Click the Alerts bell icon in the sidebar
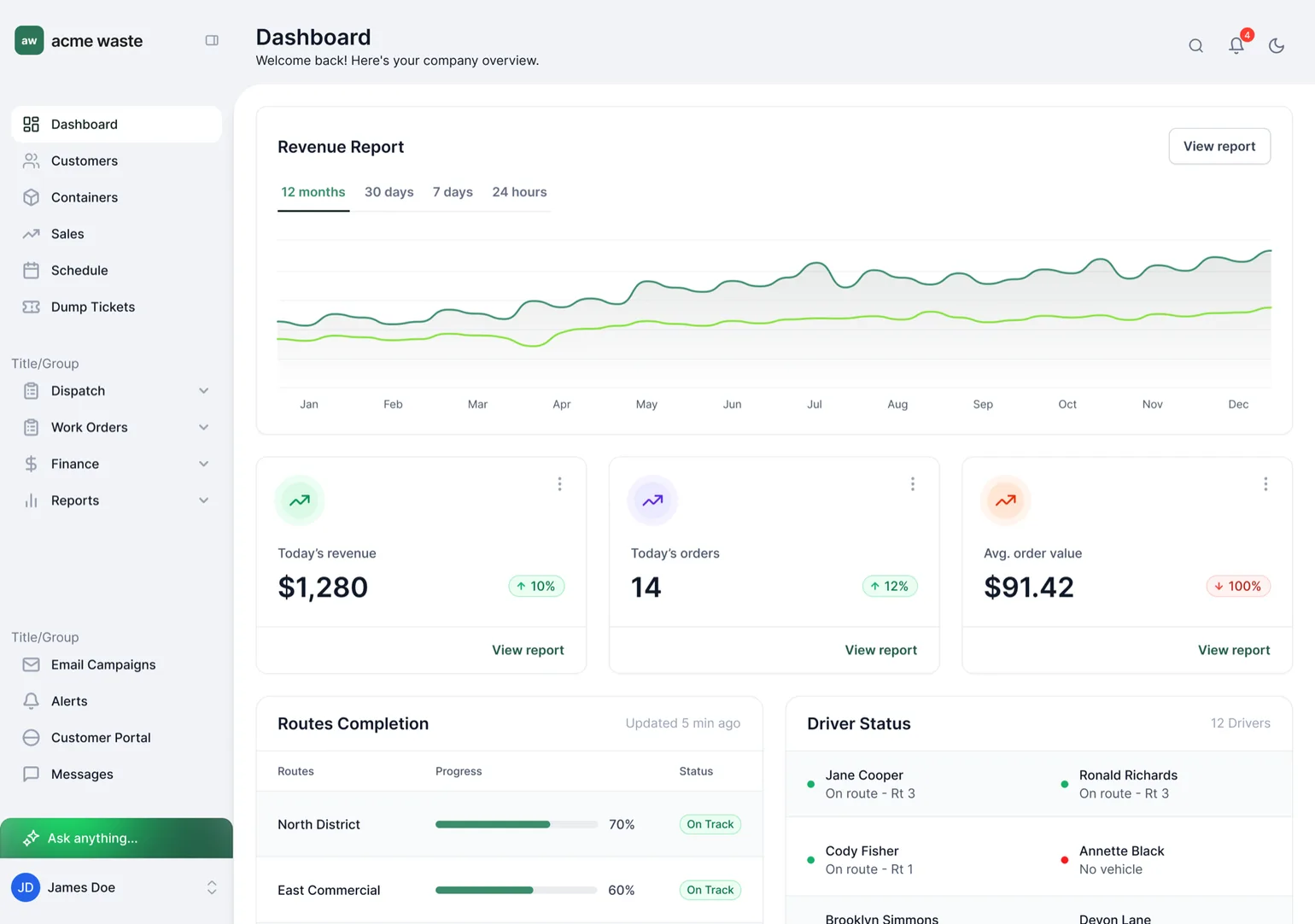The image size is (1315, 924). click(32, 701)
